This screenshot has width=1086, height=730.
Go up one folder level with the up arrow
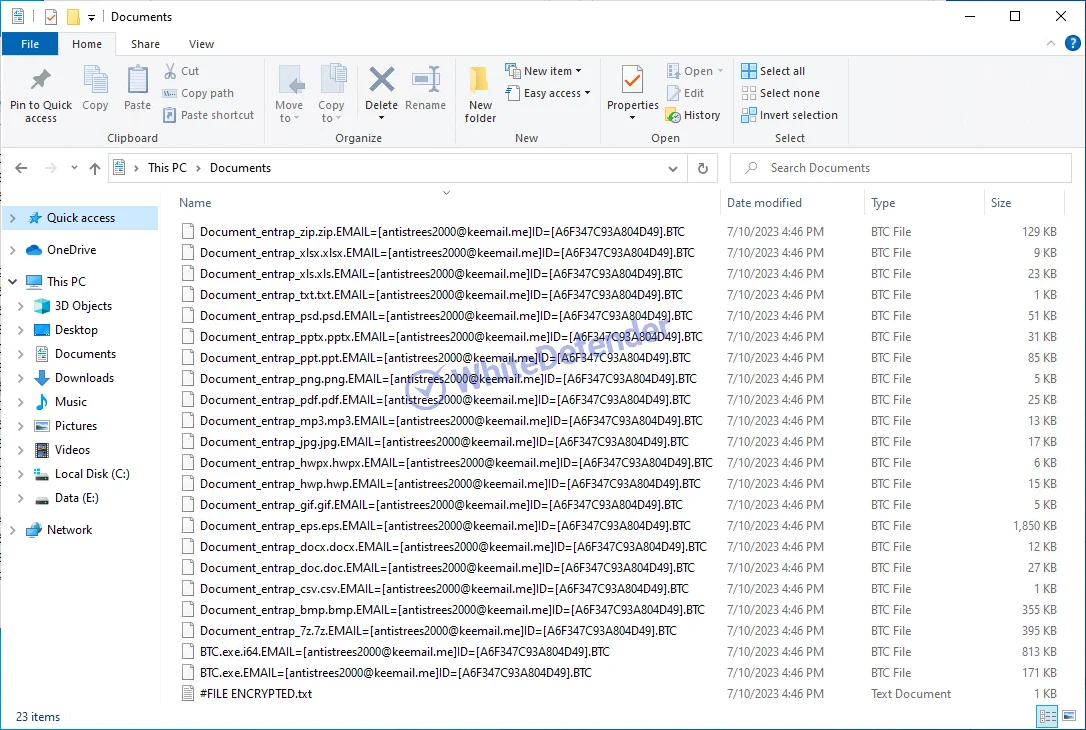(x=95, y=168)
